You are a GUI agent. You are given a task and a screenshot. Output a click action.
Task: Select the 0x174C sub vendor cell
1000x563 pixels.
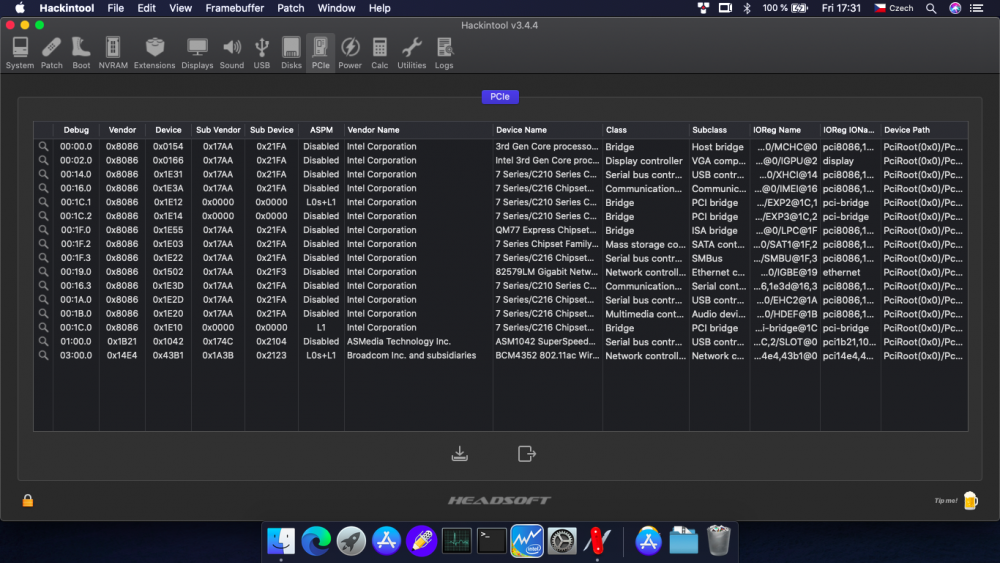(x=218, y=342)
